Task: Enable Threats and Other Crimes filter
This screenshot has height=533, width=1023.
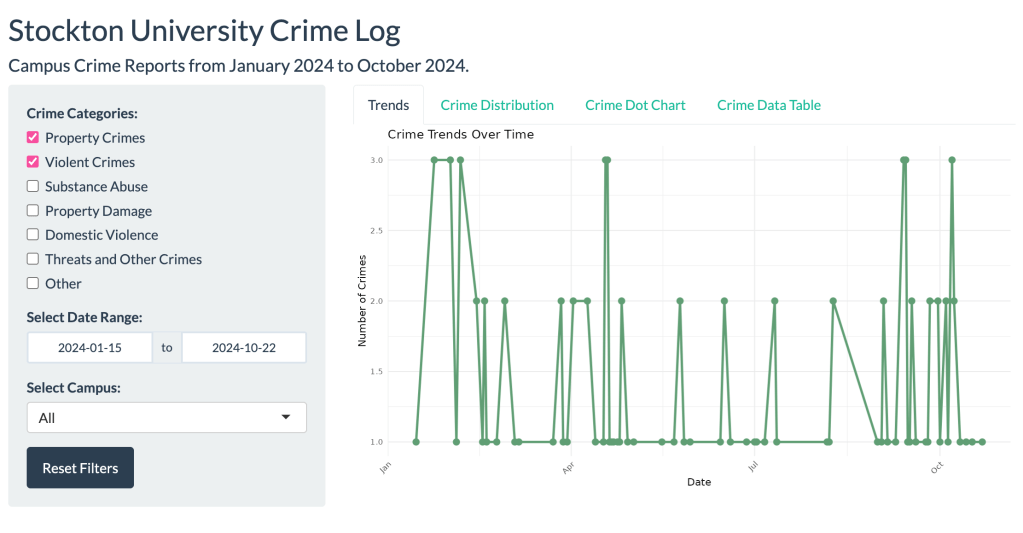Action: (33, 259)
